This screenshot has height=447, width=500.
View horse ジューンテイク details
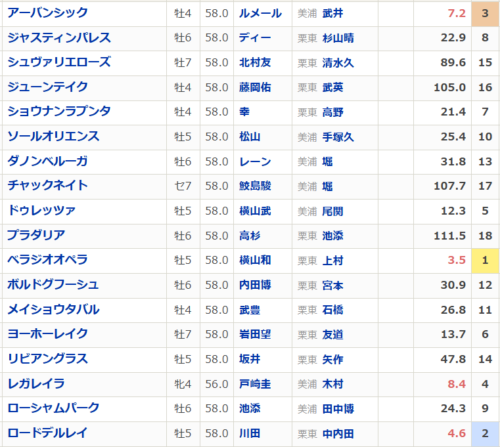coord(48,87)
